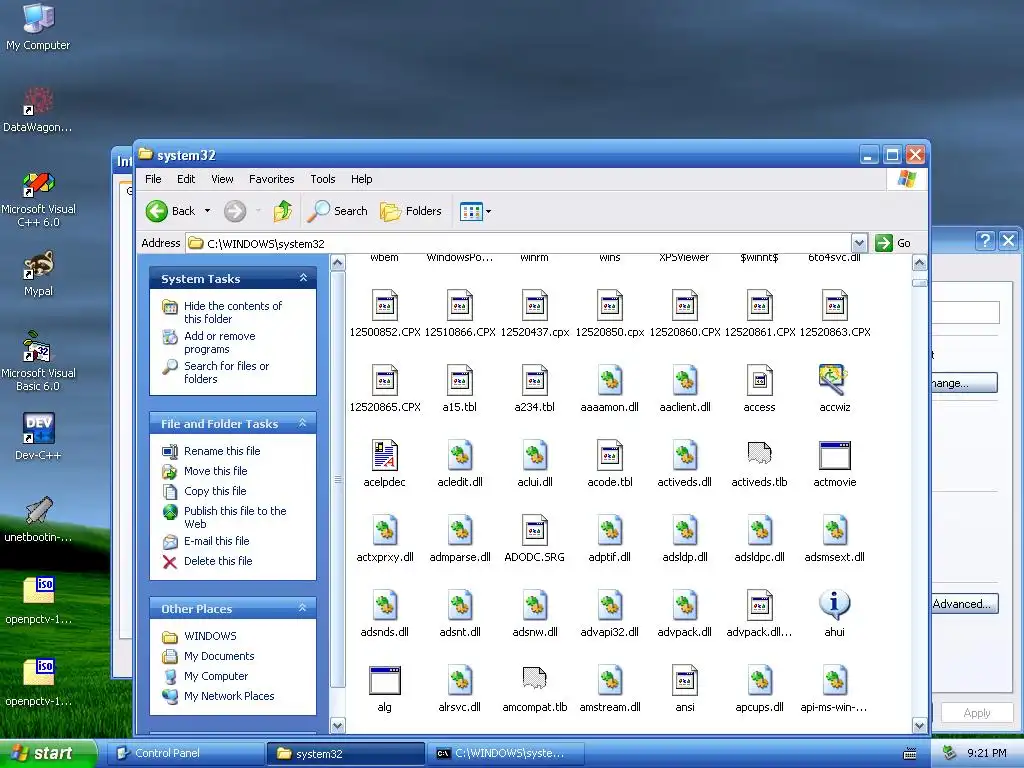Collapse the Other Places panel

point(303,608)
